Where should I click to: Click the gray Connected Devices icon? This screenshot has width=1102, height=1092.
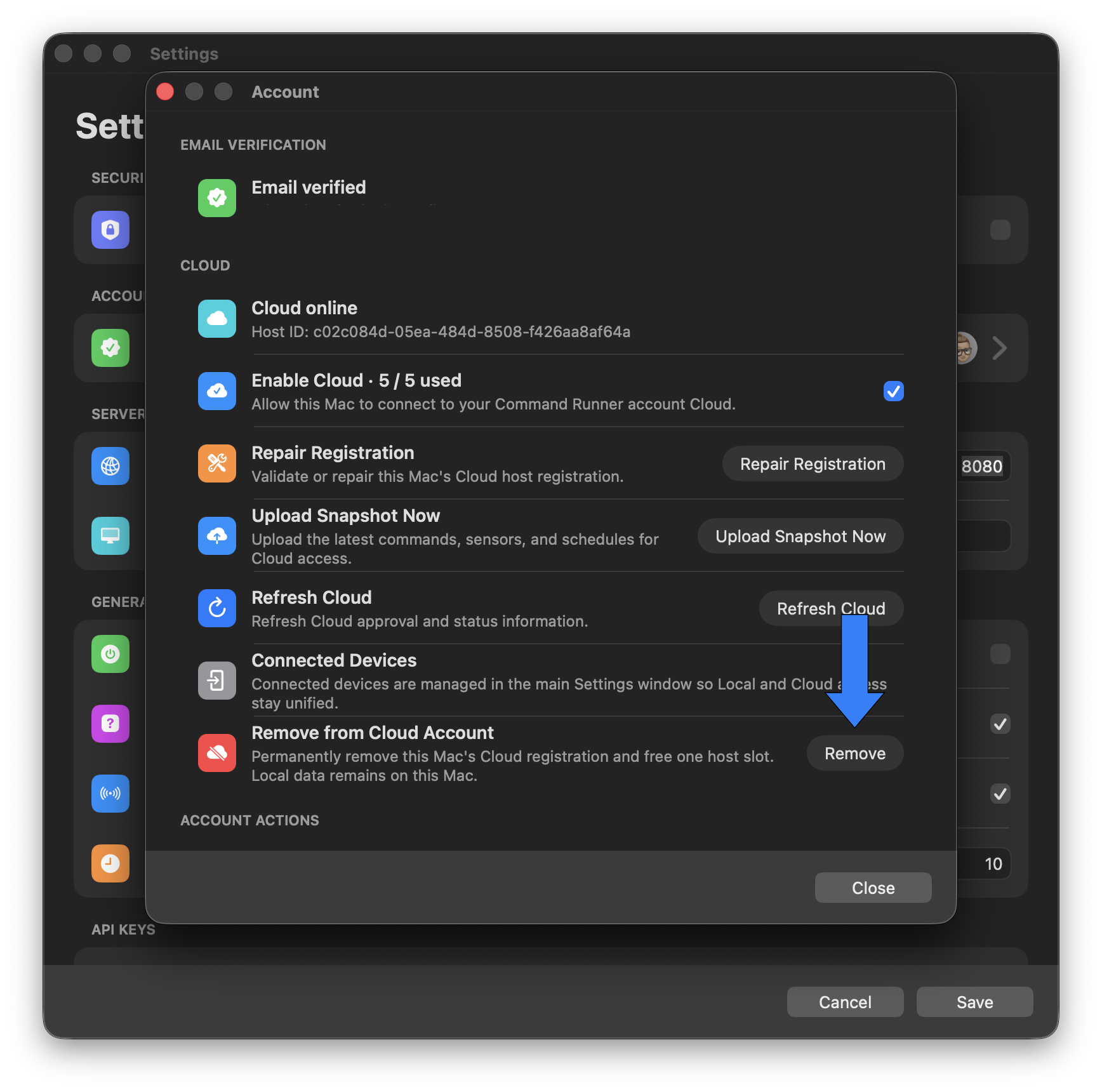[x=217, y=681]
